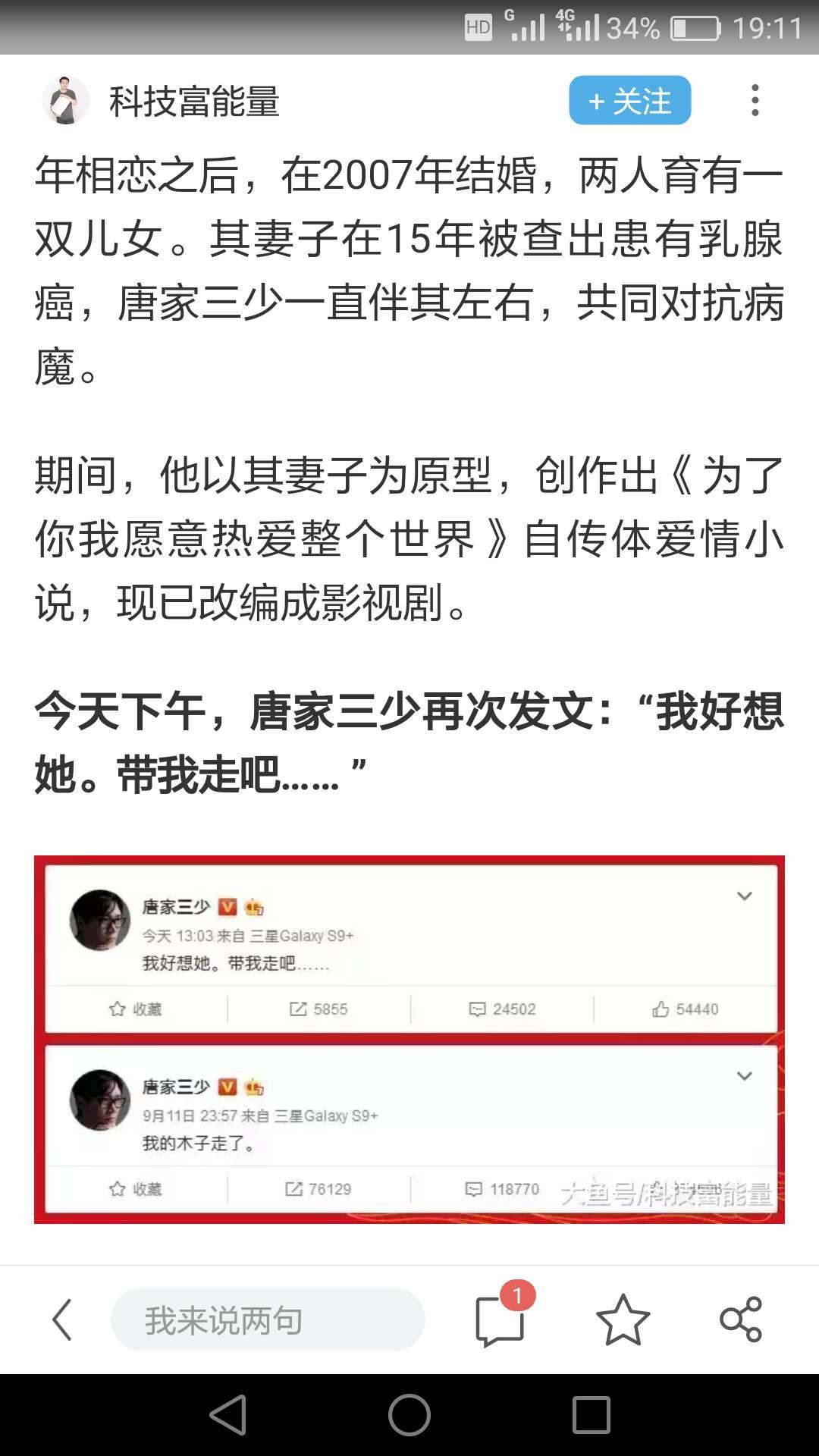The width and height of the screenshot is (819, 1456).
Task: Tap the 科技富能量 author name
Action: (194, 101)
